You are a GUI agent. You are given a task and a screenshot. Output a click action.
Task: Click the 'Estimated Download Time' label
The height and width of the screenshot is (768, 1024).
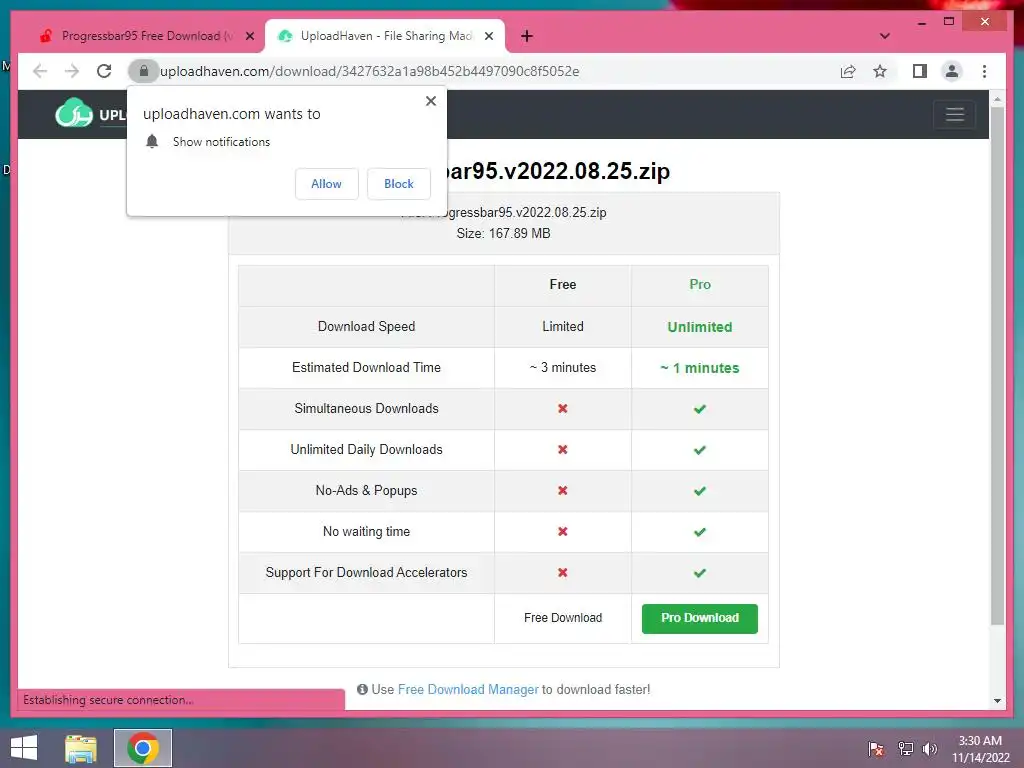tap(366, 368)
